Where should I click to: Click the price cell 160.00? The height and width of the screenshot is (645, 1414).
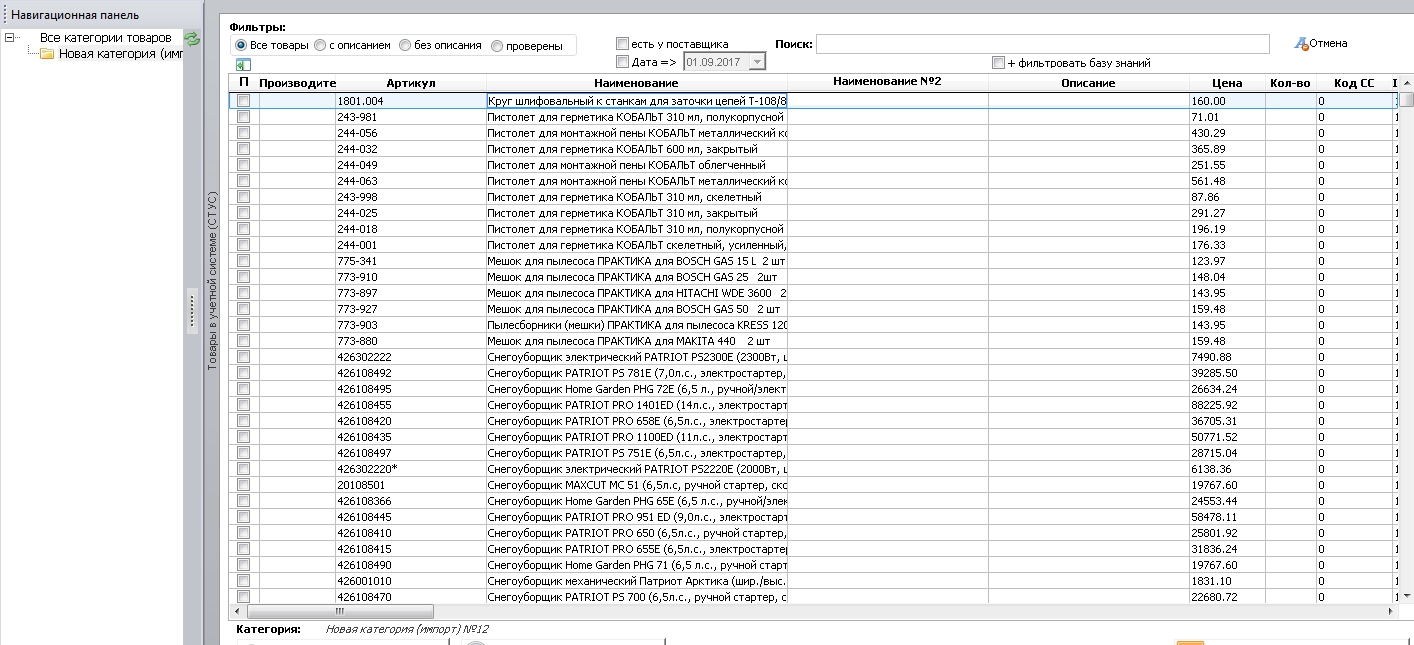[x=1227, y=101]
